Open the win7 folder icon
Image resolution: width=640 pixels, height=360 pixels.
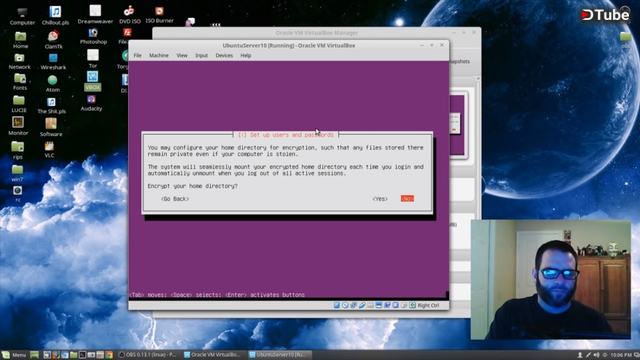pyautogui.click(x=17, y=173)
